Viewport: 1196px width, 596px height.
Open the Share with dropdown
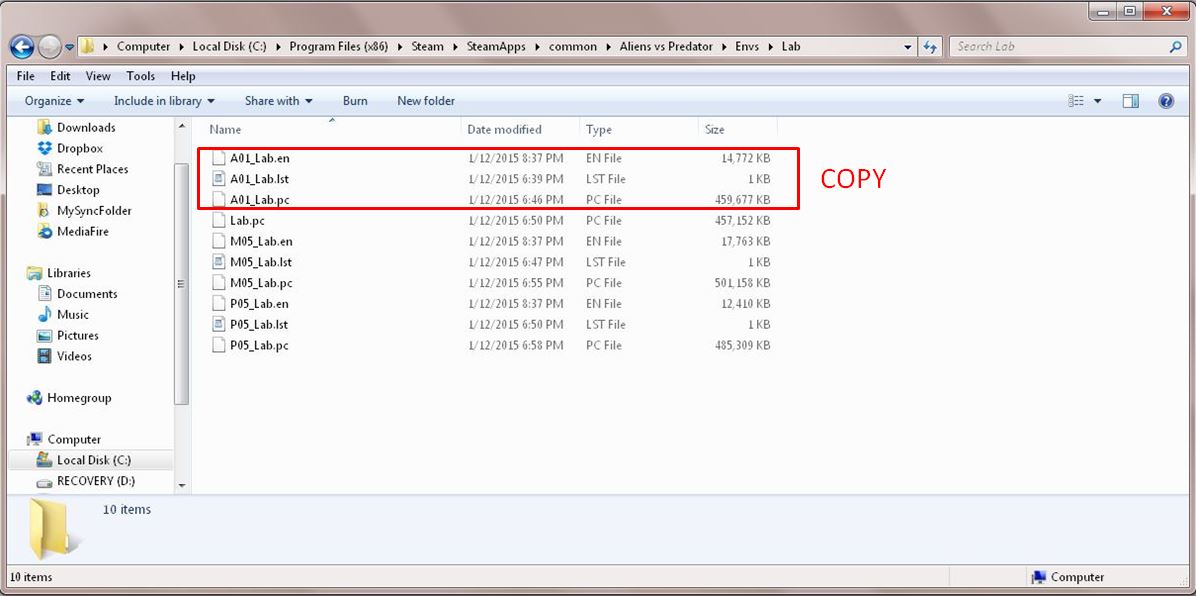tap(278, 101)
